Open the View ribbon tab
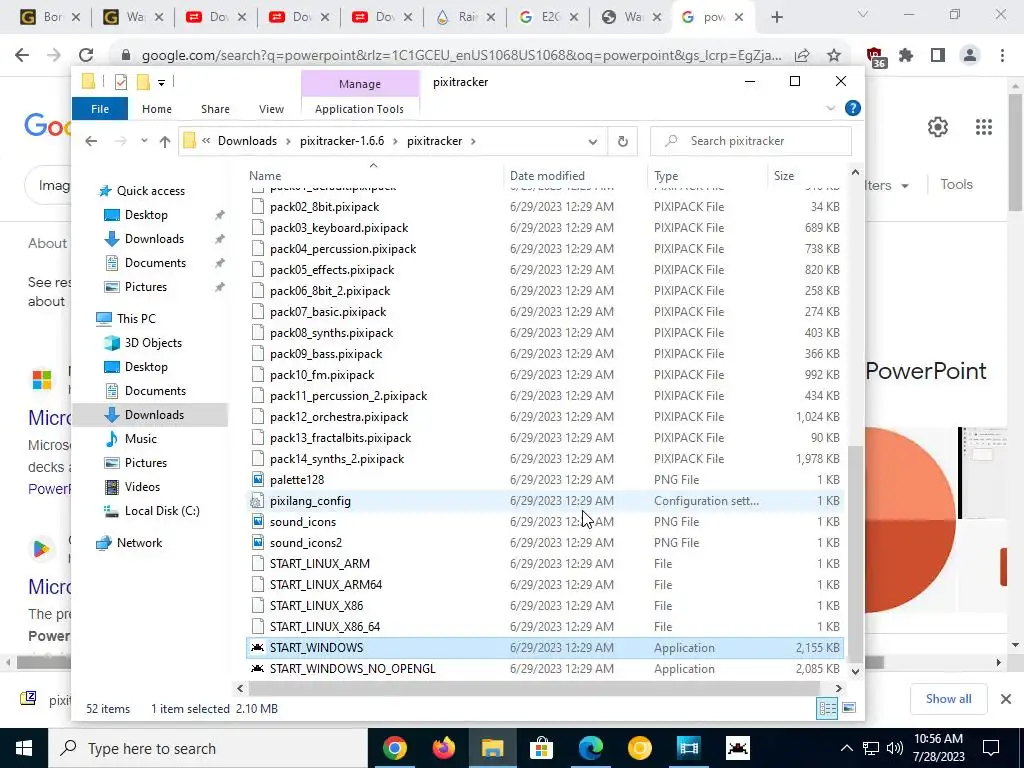Screen dimensions: 1024x768 pyautogui.click(x=271, y=109)
